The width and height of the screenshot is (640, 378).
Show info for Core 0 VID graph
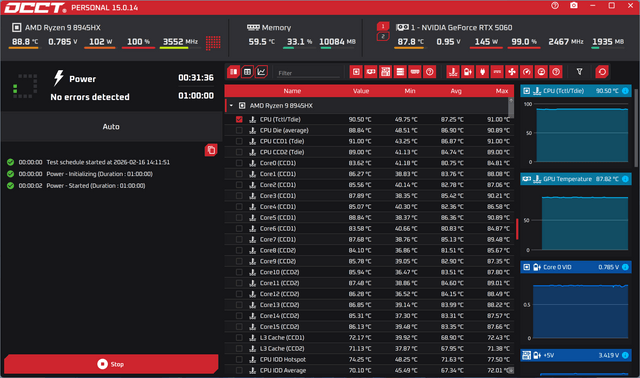coord(625,267)
